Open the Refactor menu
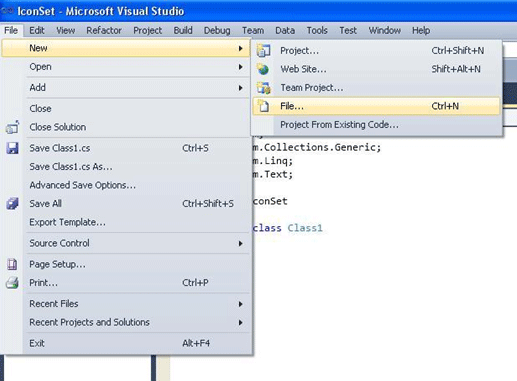The height and width of the screenshot is (381, 517). [104, 30]
